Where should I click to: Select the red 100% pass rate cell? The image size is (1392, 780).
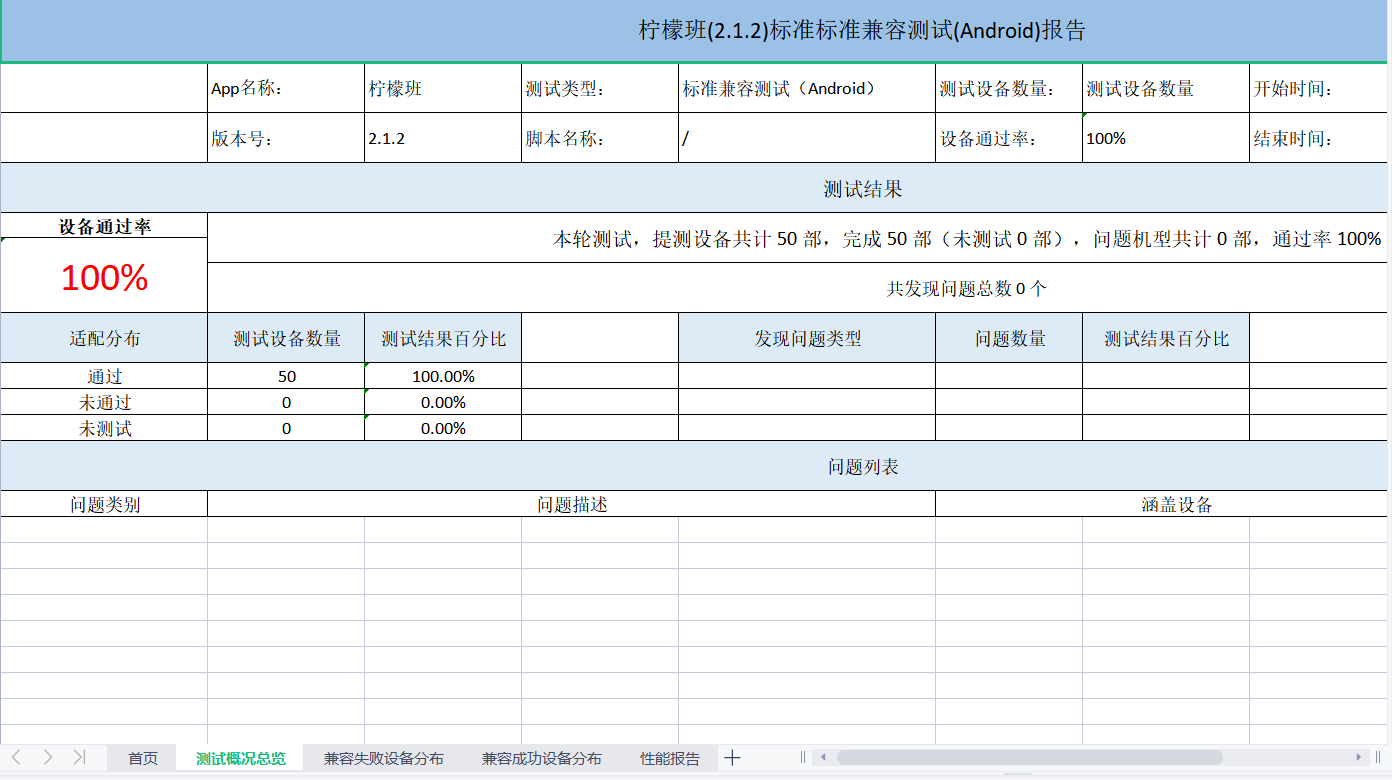pos(103,278)
